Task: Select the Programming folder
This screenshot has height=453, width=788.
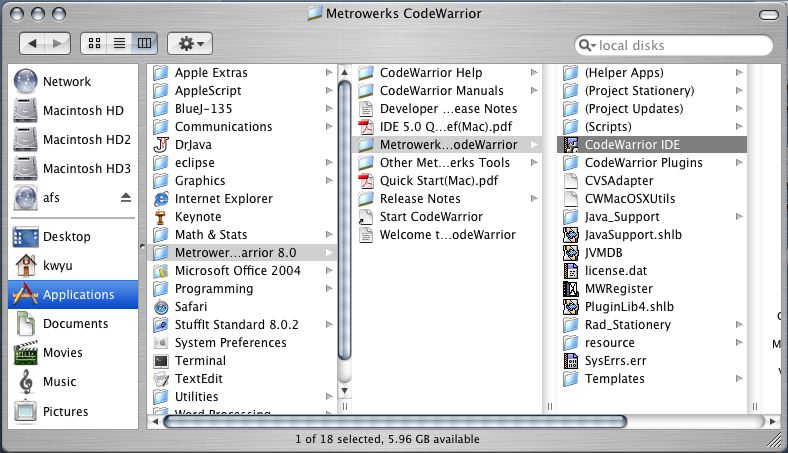Action: (242, 289)
